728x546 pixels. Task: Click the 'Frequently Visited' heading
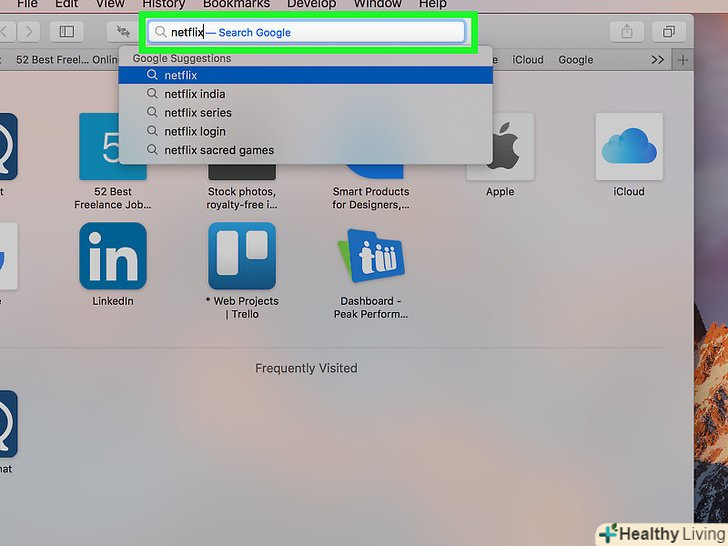point(306,368)
